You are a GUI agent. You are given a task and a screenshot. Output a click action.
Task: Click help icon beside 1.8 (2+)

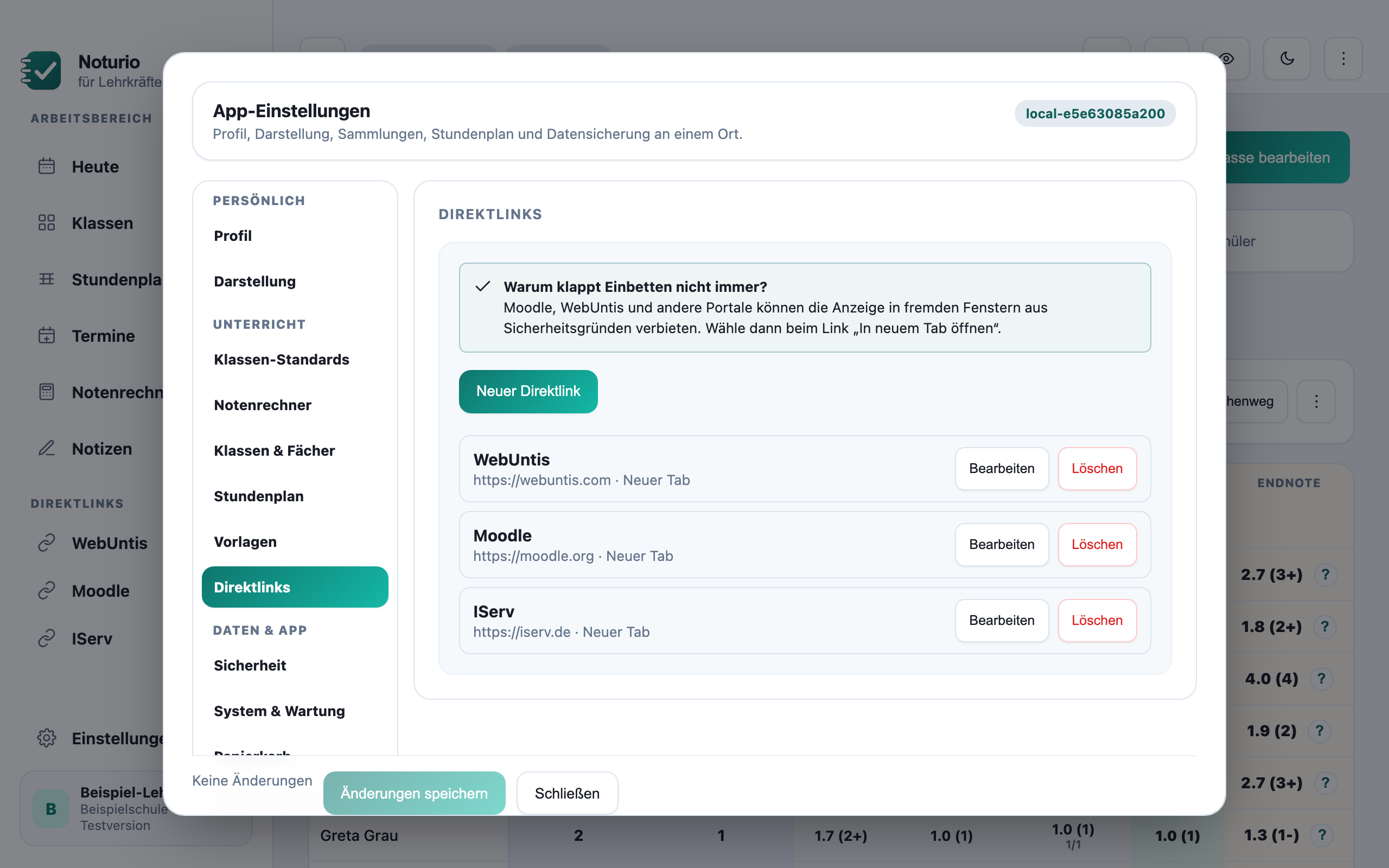[x=1325, y=627]
